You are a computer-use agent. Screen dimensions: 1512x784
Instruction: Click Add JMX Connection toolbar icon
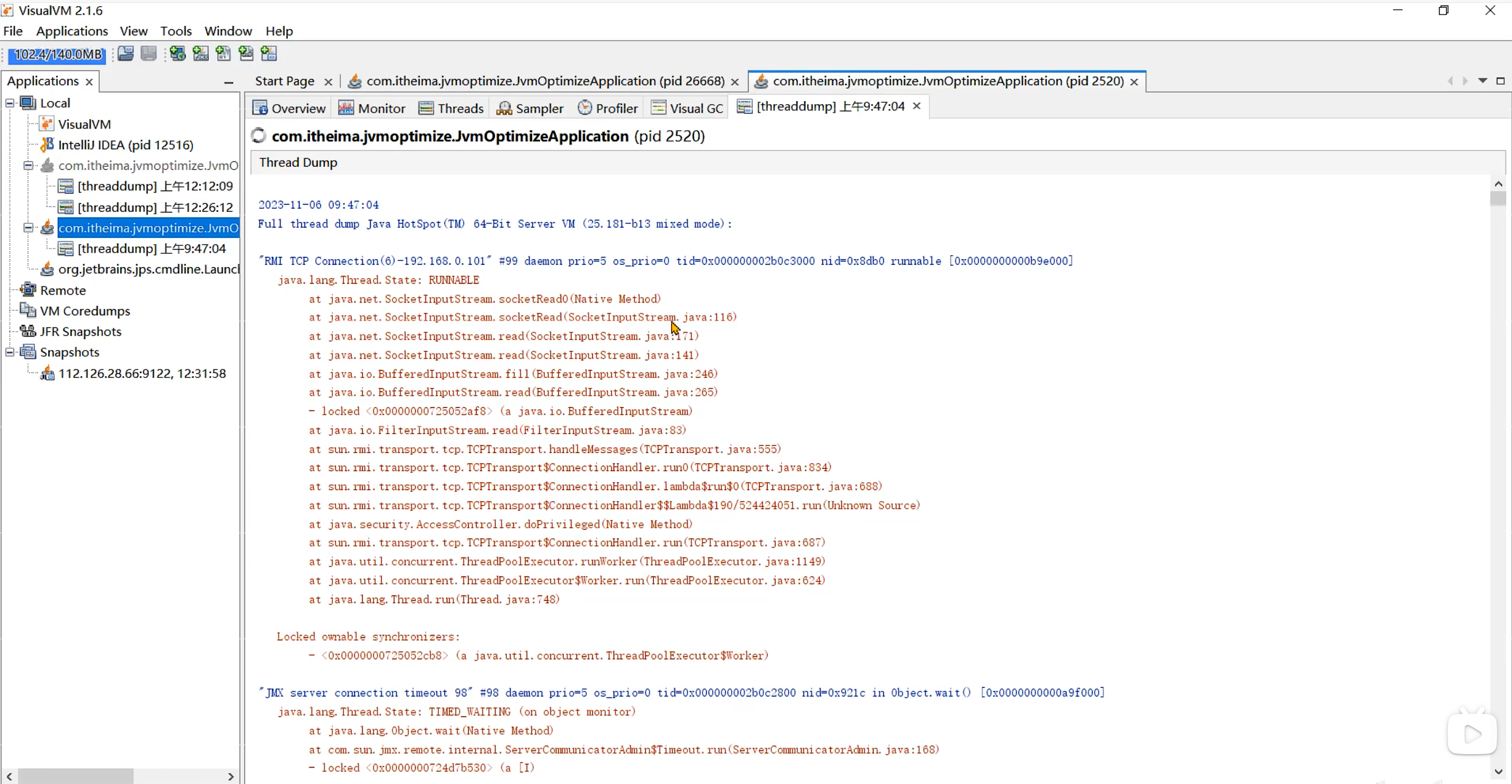(200, 54)
